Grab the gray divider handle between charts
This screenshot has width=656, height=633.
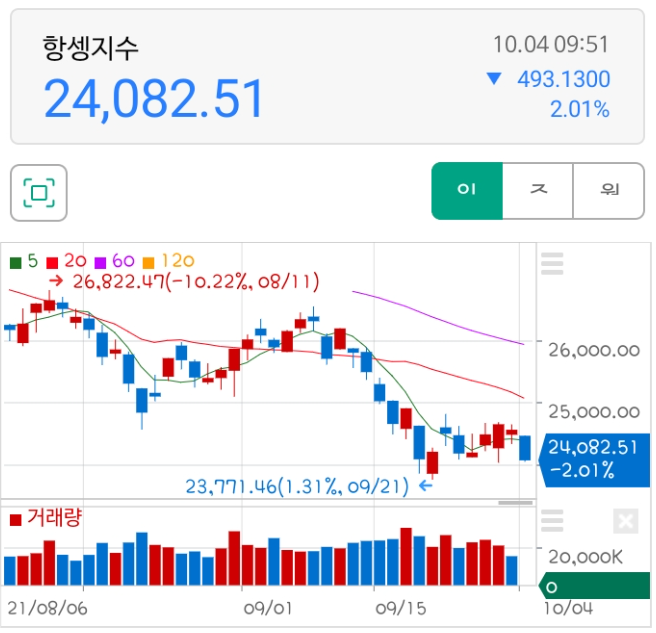[515, 503]
